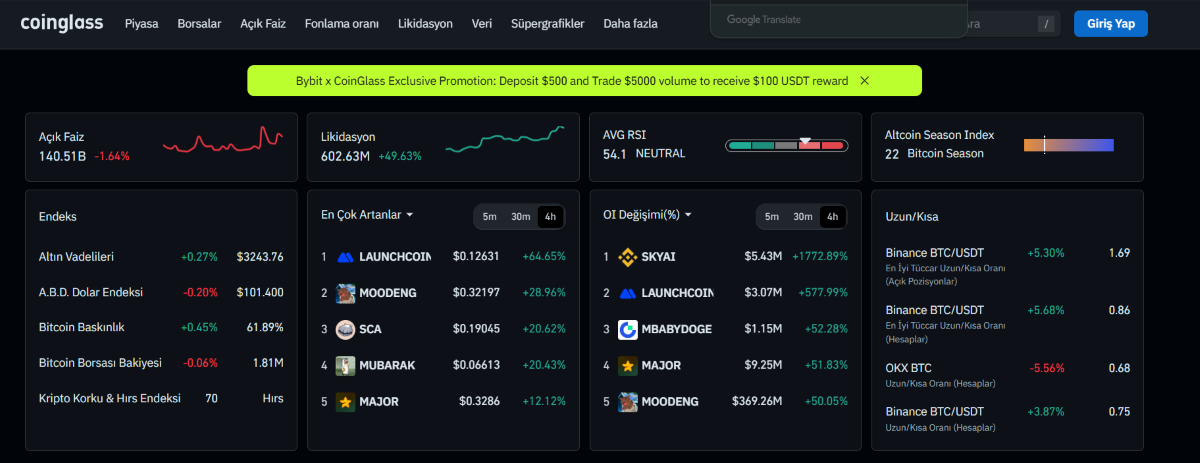
Task: Open the Daha fazla menu
Action: click(x=630, y=23)
